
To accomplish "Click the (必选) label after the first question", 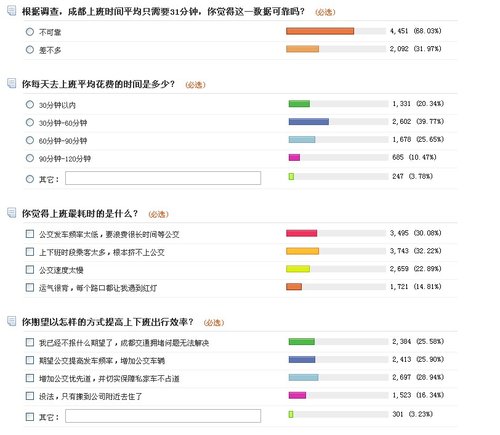I will [x=325, y=12].
